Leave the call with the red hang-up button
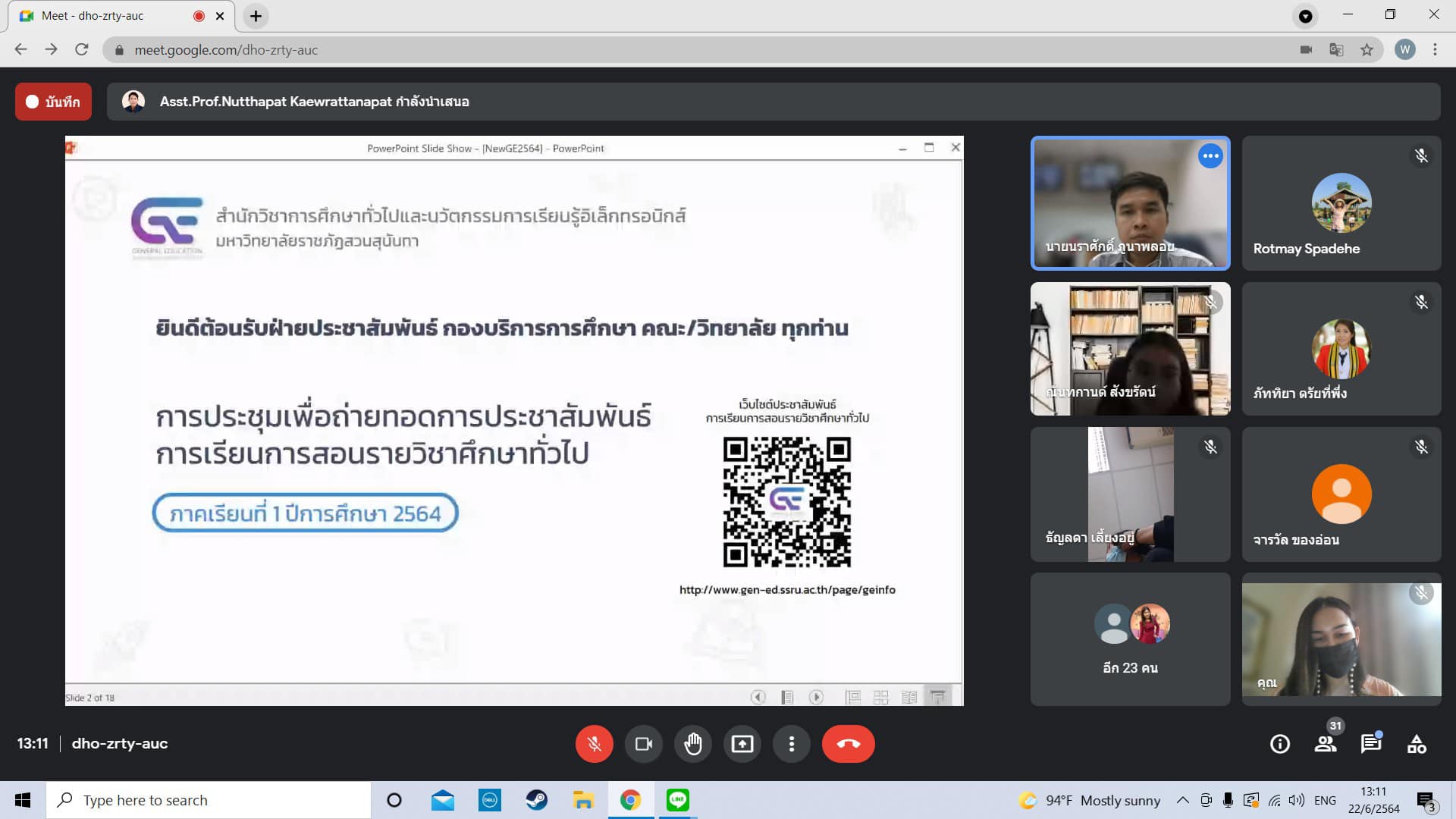The height and width of the screenshot is (819, 1456). click(848, 744)
